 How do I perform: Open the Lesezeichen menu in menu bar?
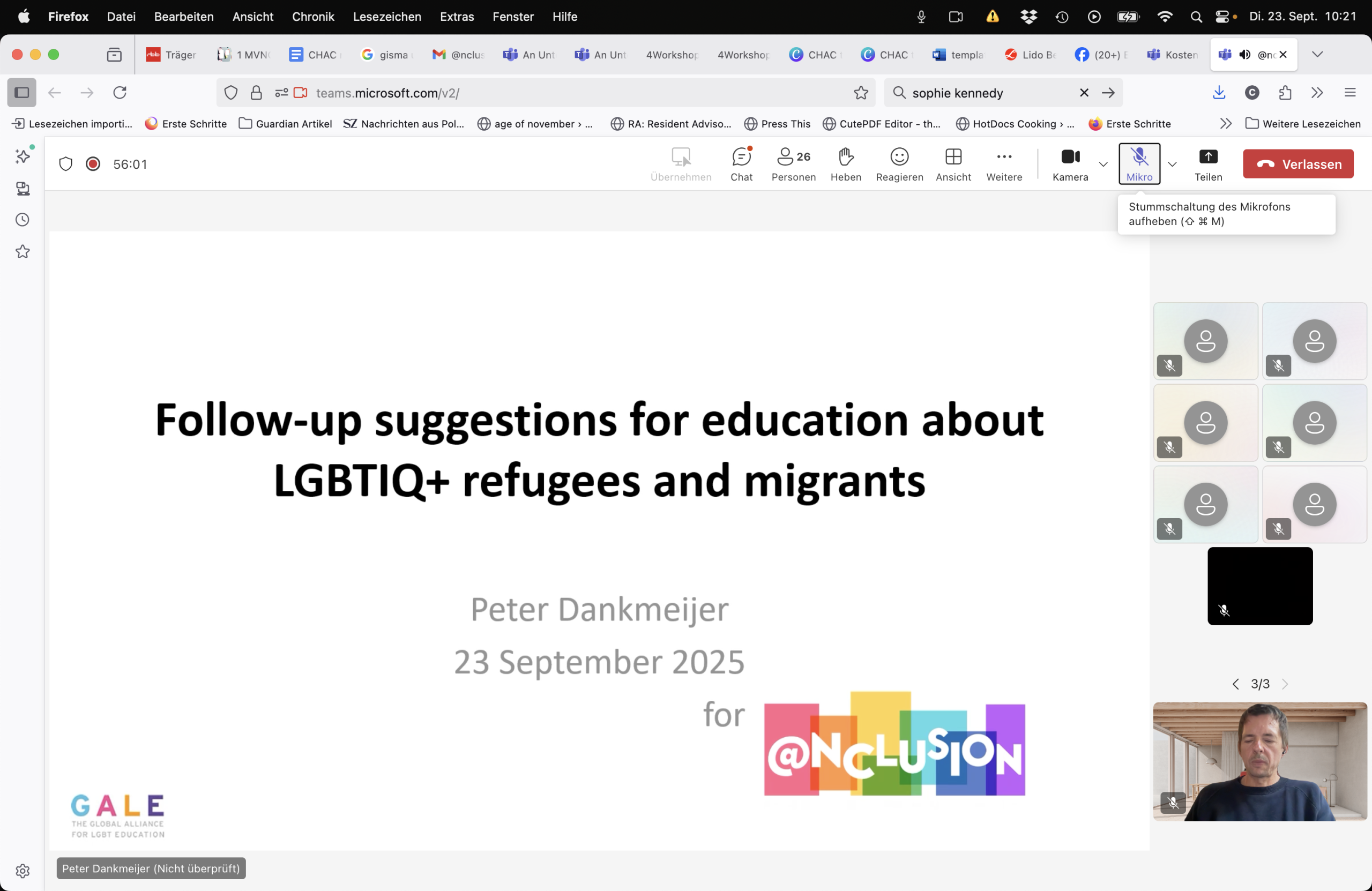click(387, 17)
